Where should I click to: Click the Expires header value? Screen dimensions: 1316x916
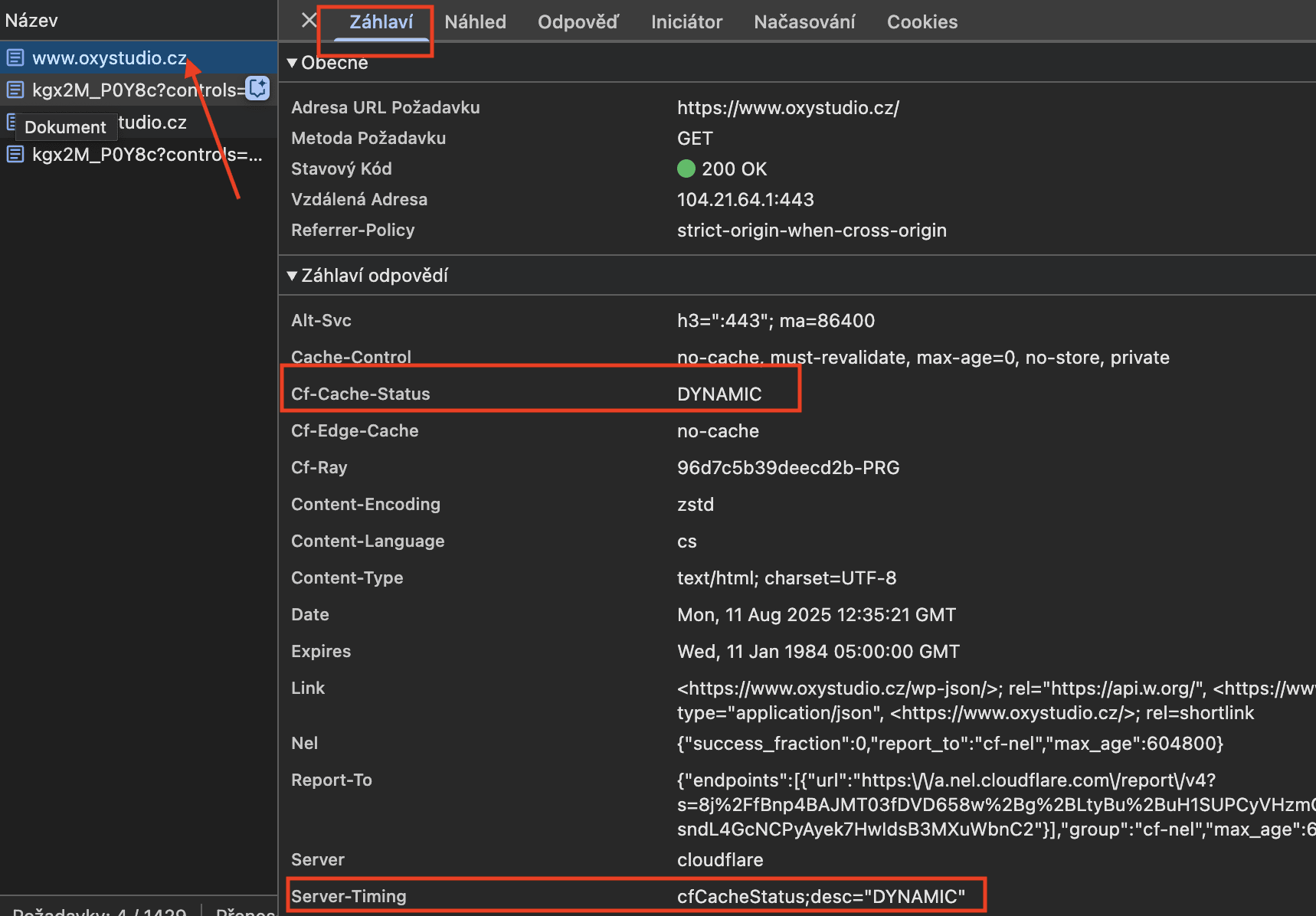(818, 652)
